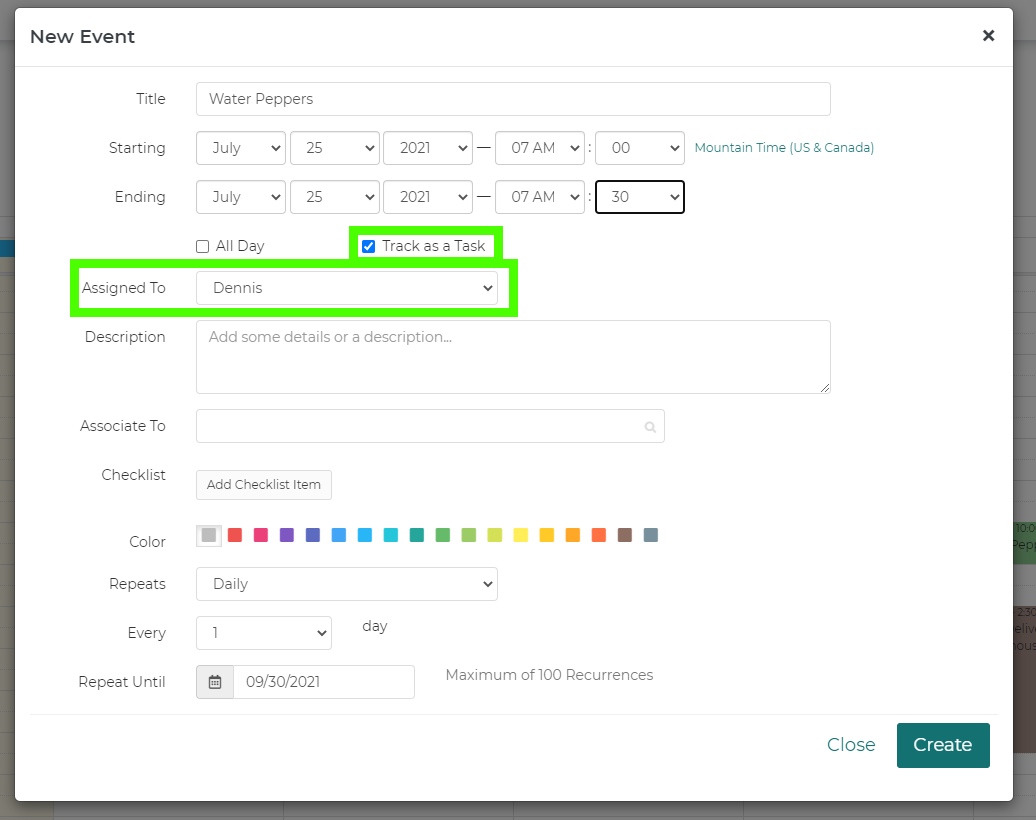The height and width of the screenshot is (820, 1036).
Task: Open the Assigned To dropdown showing Dennis
Action: [x=347, y=288]
